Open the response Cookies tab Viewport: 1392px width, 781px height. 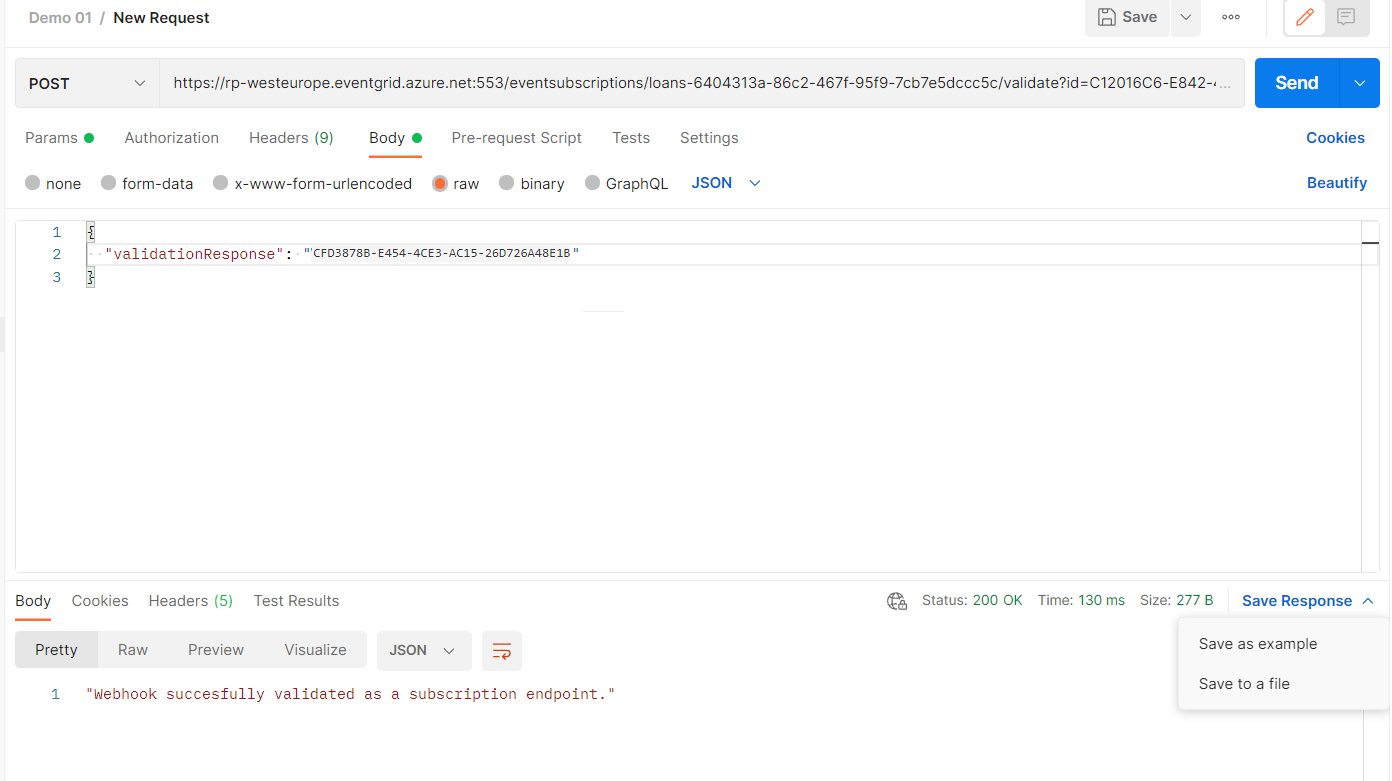point(100,601)
